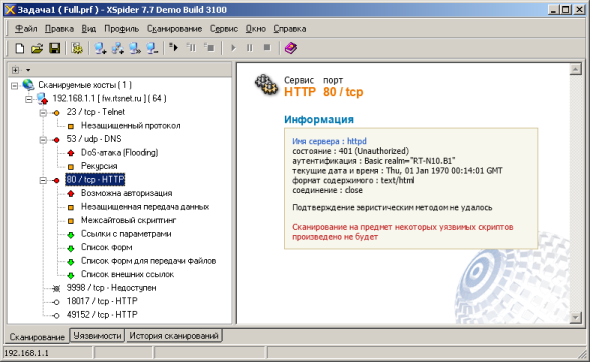Viewport: 590px width, 362px height.
Task: Click the Pause scanning button
Action: [x=250, y=48]
